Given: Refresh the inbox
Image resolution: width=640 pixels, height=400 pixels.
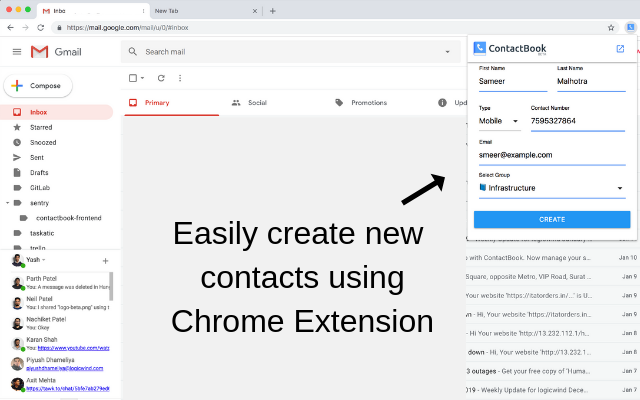Looking at the screenshot, I should coord(161,78).
